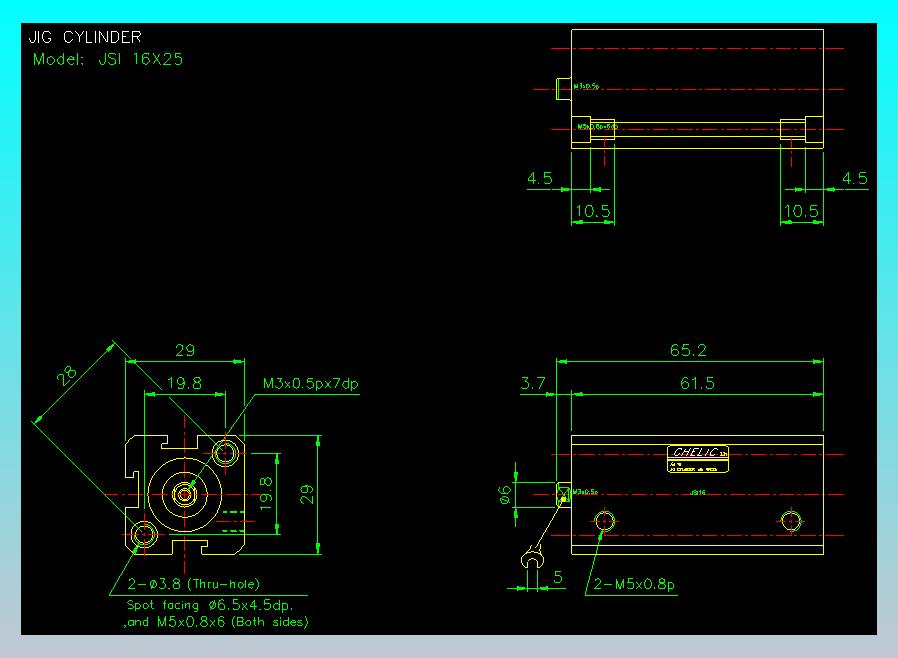Click the '61.5' body length dimension
This screenshot has width=898, height=658.
(x=697, y=383)
